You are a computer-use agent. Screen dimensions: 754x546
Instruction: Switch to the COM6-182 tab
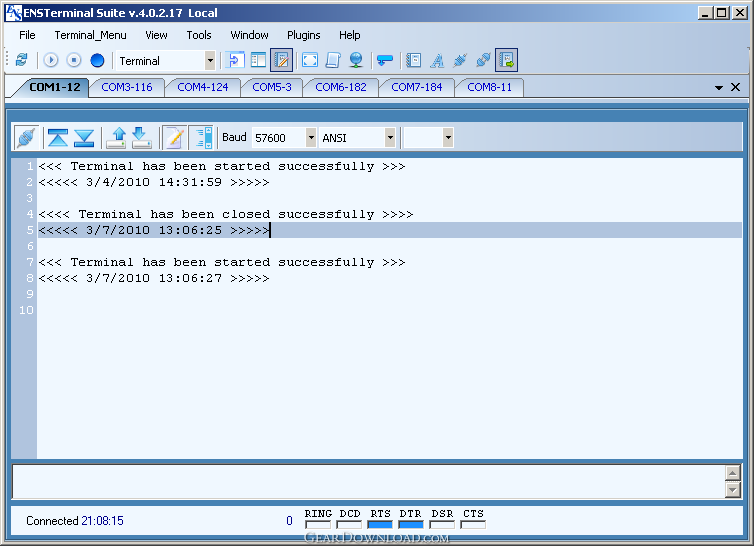[x=341, y=87]
